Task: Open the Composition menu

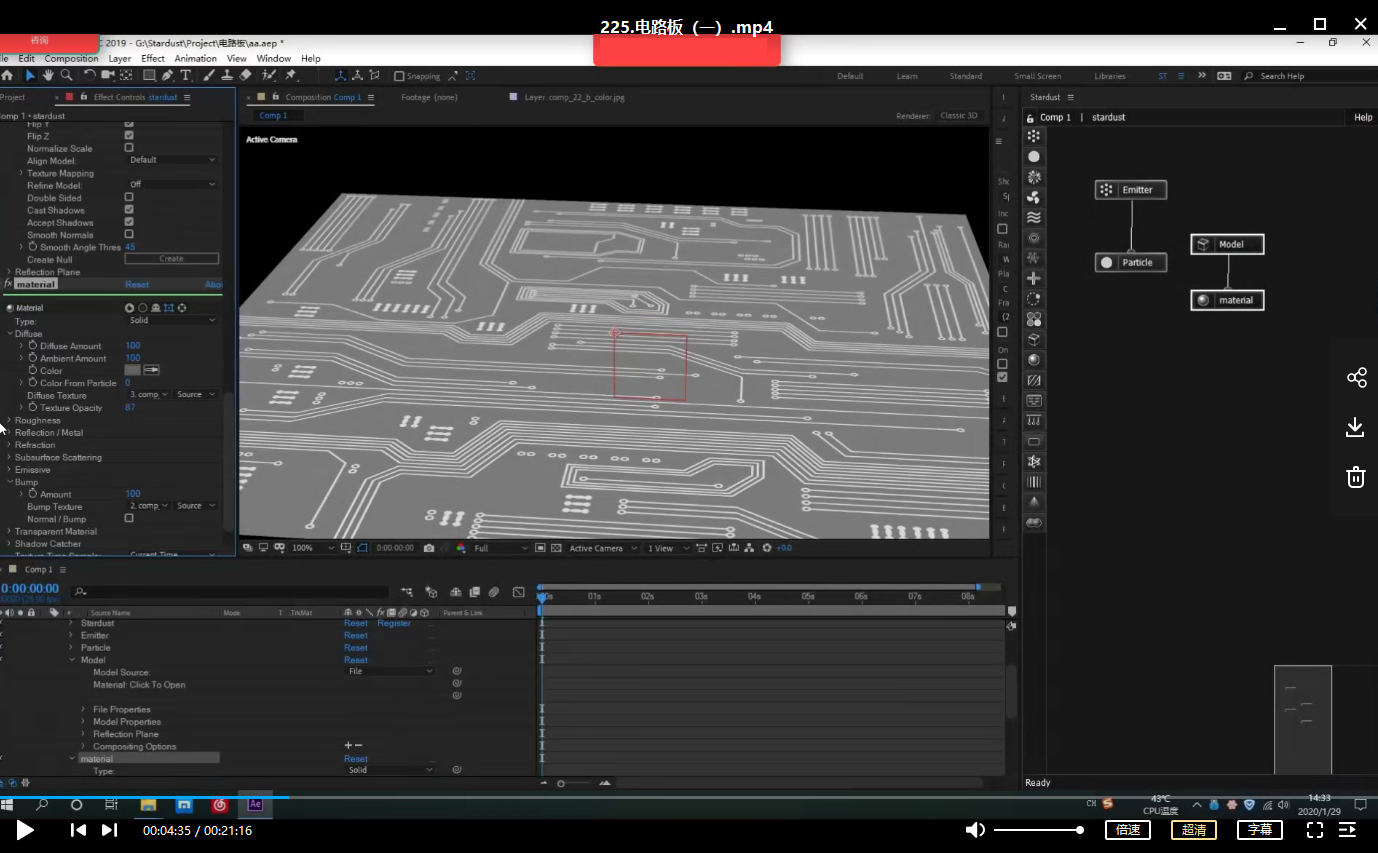Action: pos(71,59)
